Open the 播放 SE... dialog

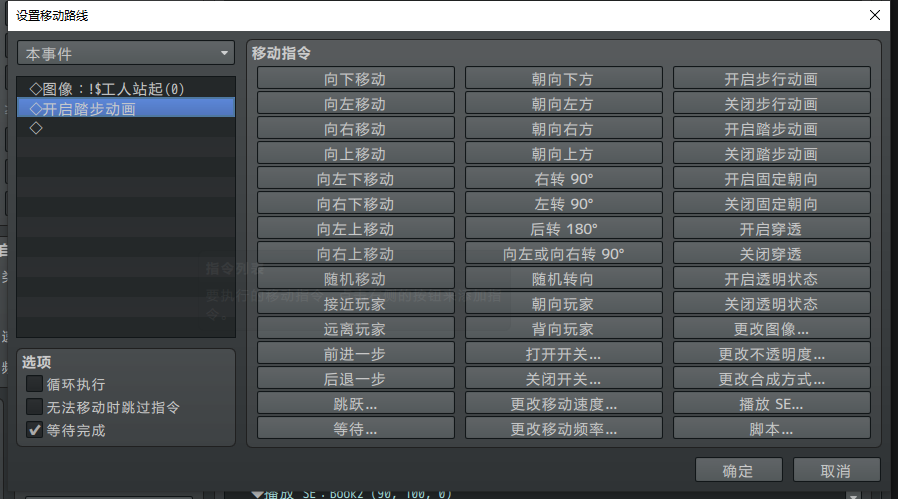pos(771,404)
